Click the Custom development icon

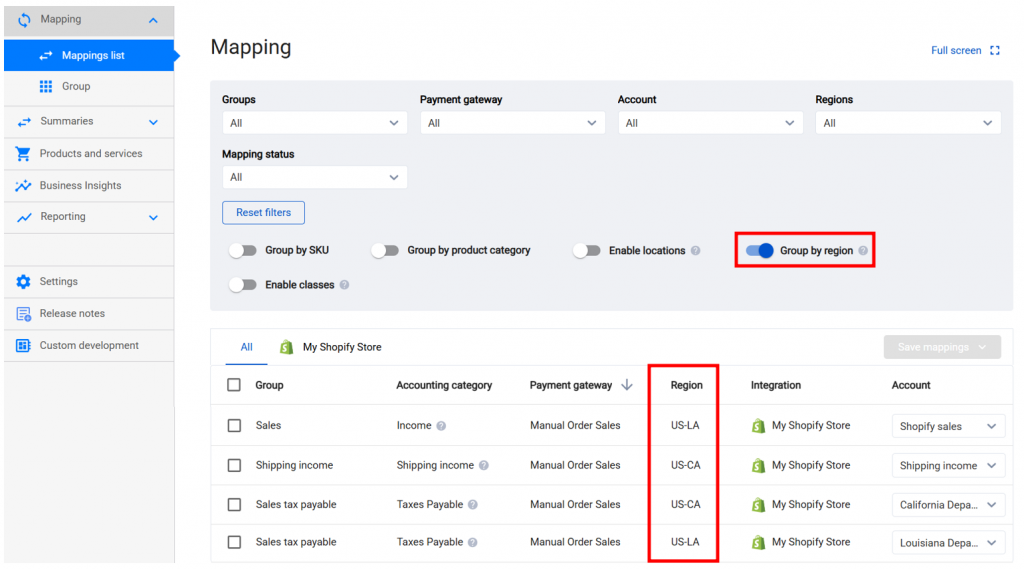(23, 346)
